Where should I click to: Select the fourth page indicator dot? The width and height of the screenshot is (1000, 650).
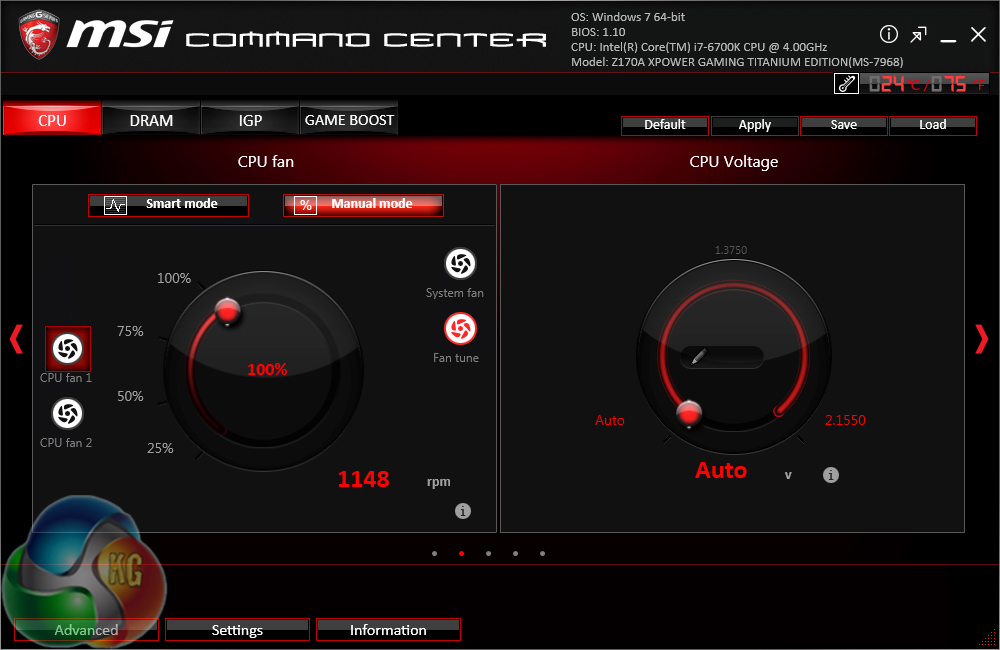click(515, 554)
